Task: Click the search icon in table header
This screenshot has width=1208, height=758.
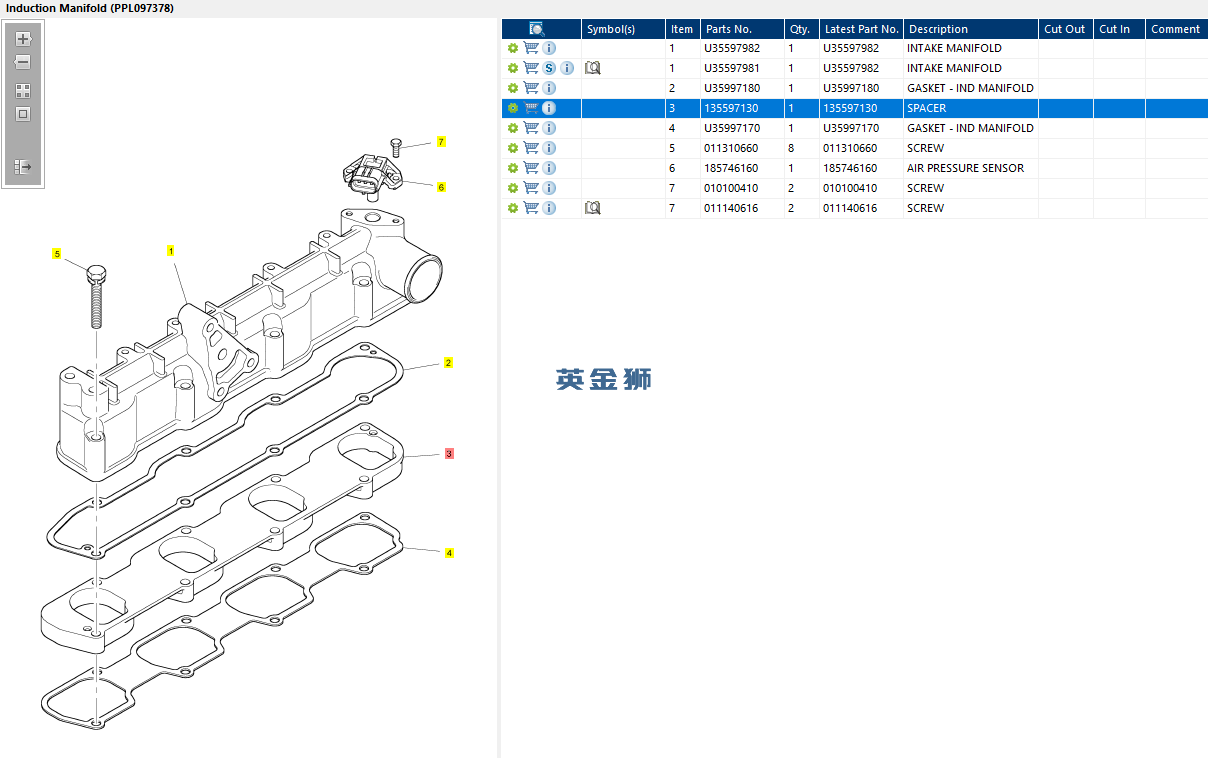Action: click(x=536, y=29)
